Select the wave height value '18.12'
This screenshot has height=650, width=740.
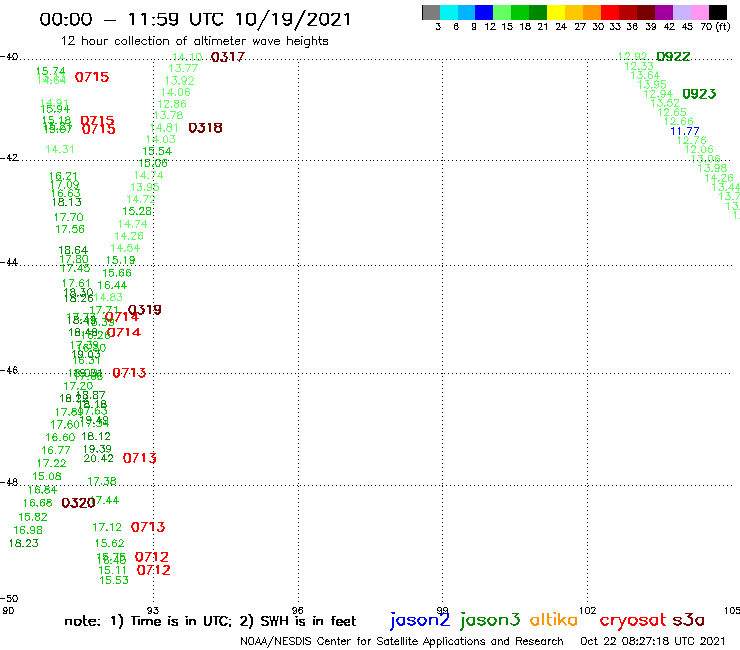[96, 437]
